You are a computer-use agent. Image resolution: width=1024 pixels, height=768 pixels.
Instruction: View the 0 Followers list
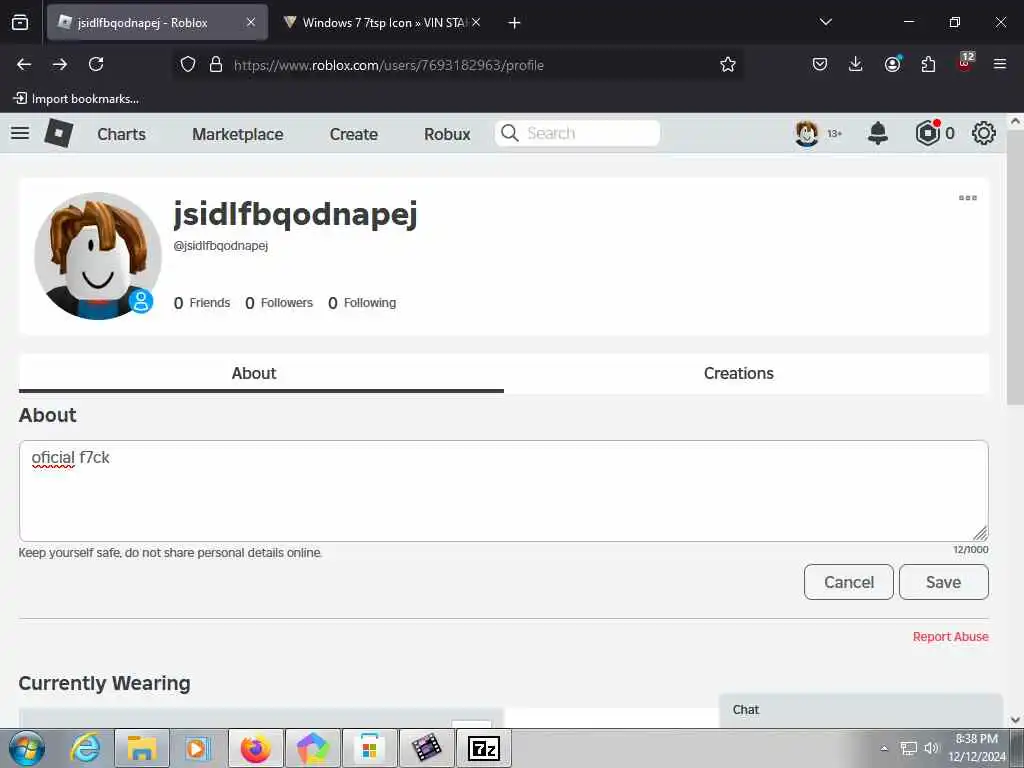279,303
